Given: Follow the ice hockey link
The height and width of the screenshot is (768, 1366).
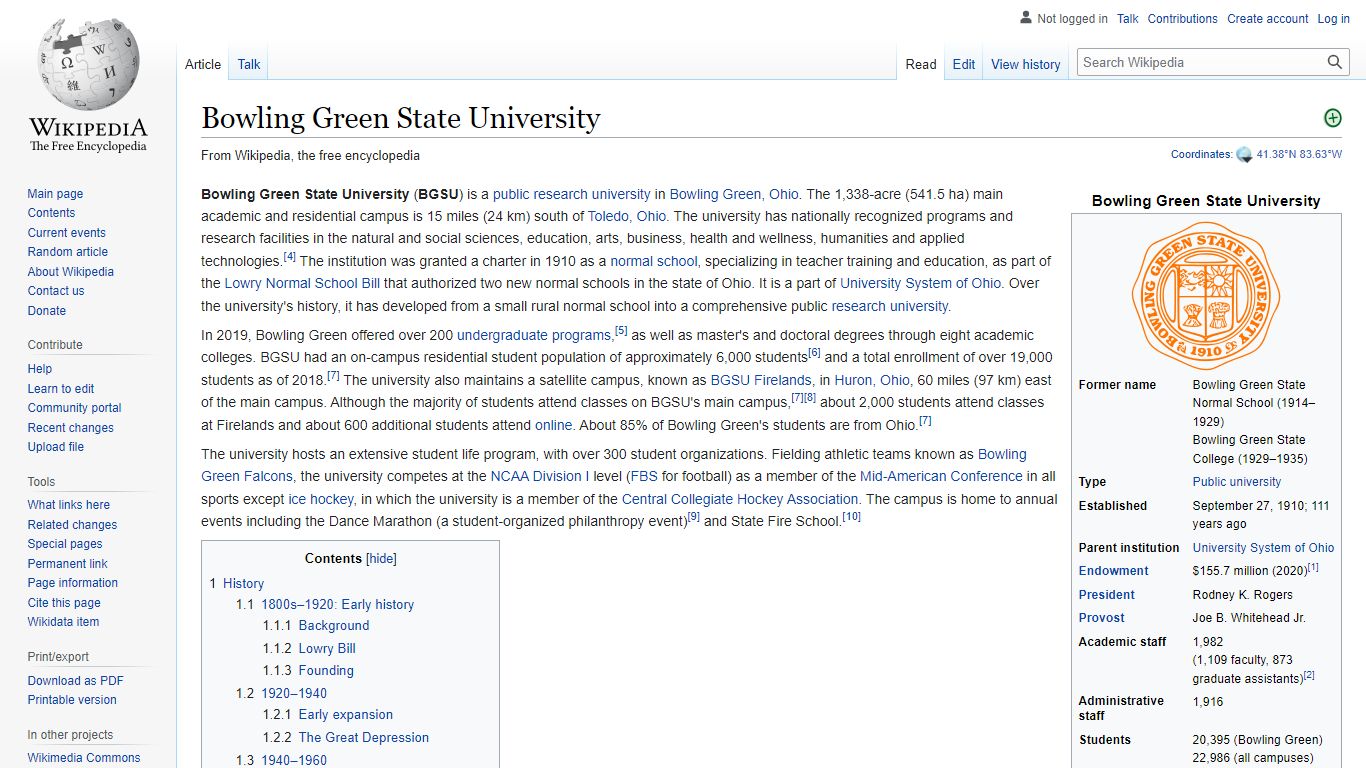Looking at the screenshot, I should coord(321,499).
